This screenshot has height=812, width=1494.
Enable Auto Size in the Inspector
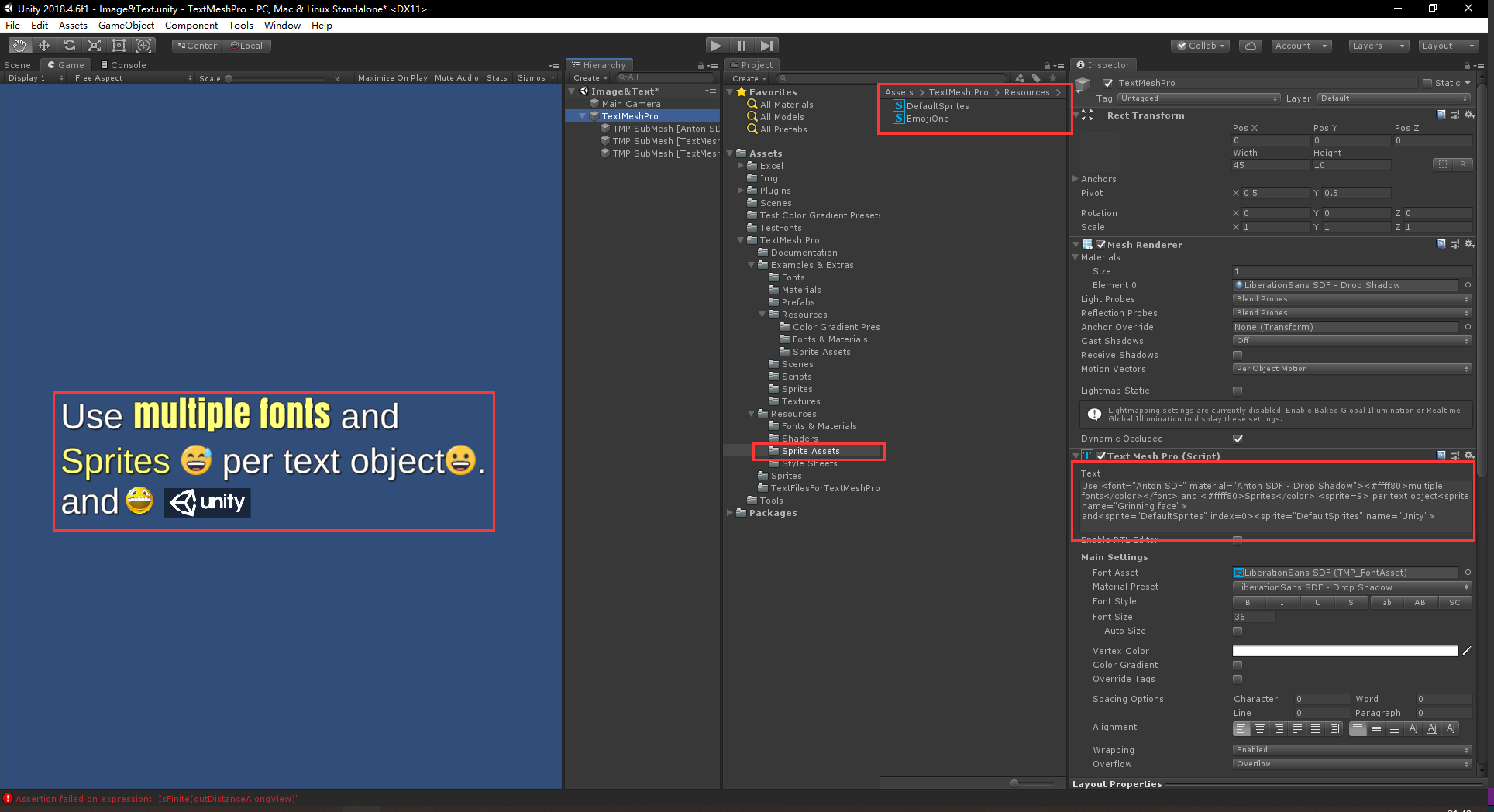(x=1238, y=631)
